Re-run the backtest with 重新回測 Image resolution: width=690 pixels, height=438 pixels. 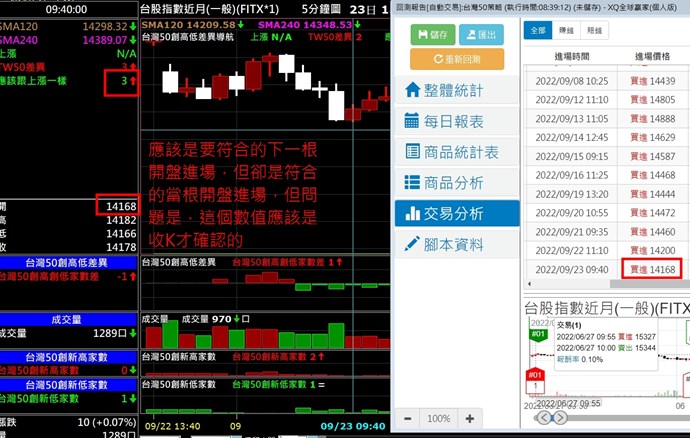pos(457,59)
